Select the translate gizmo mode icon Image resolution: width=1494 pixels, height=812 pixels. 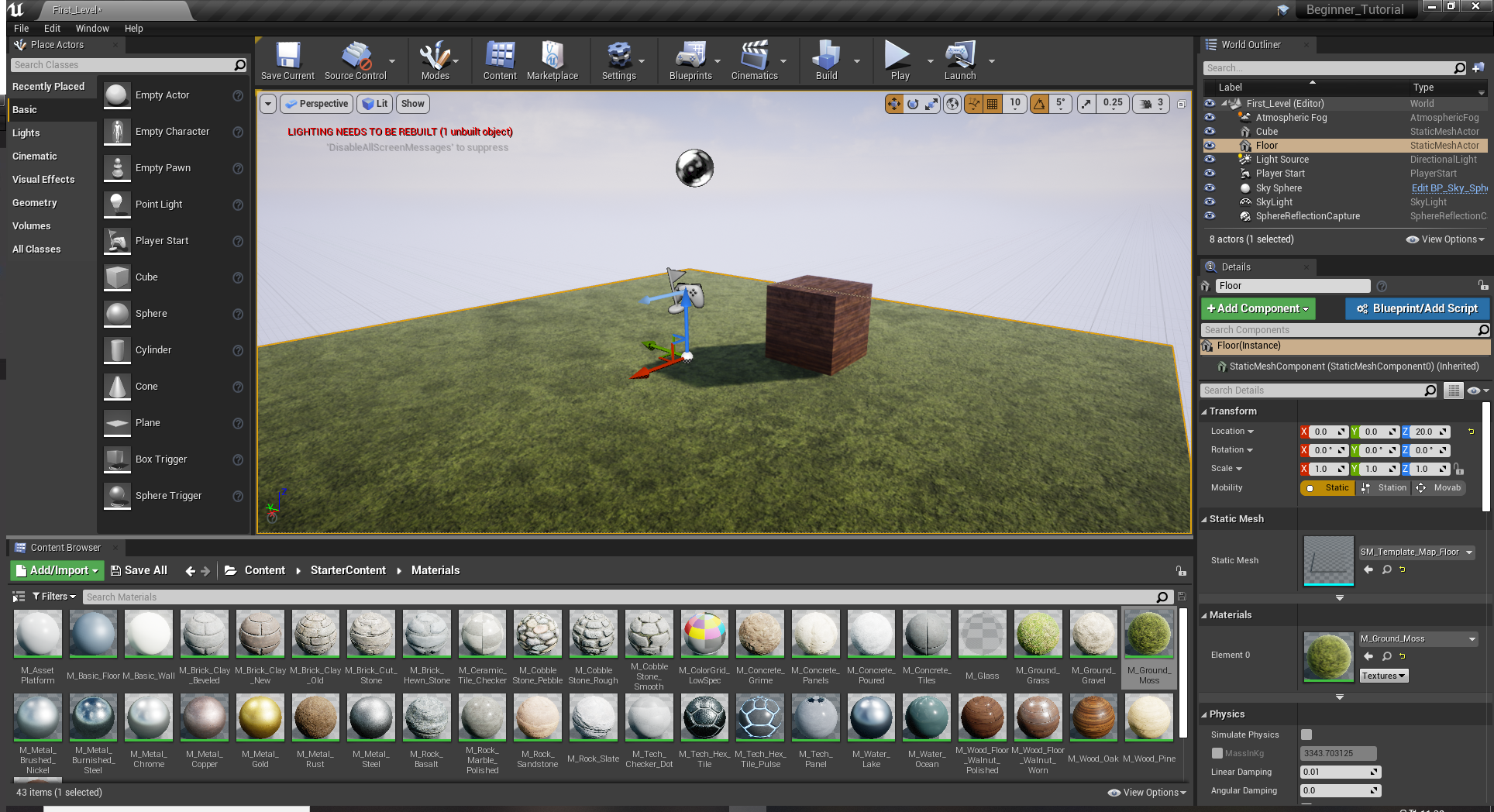point(894,104)
